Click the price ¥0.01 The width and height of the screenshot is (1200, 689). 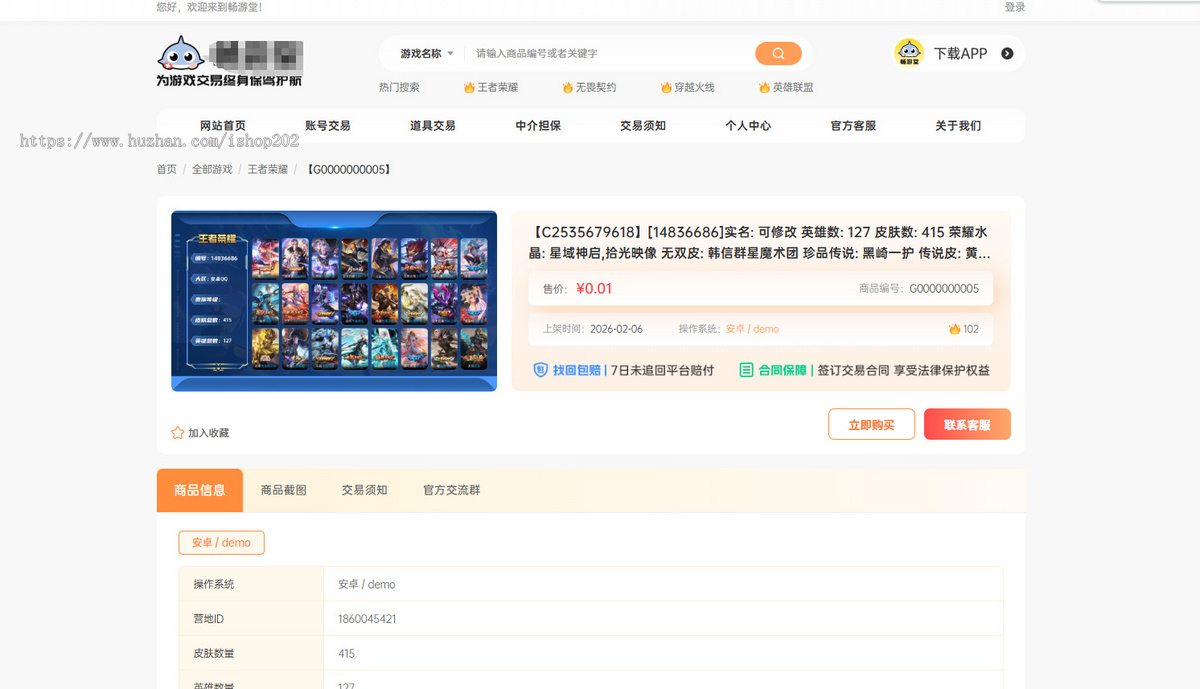[594, 289]
